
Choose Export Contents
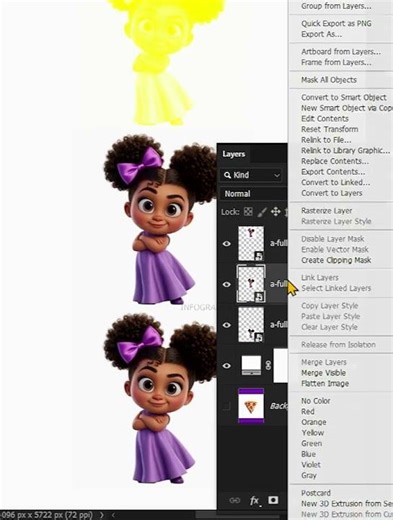333,172
